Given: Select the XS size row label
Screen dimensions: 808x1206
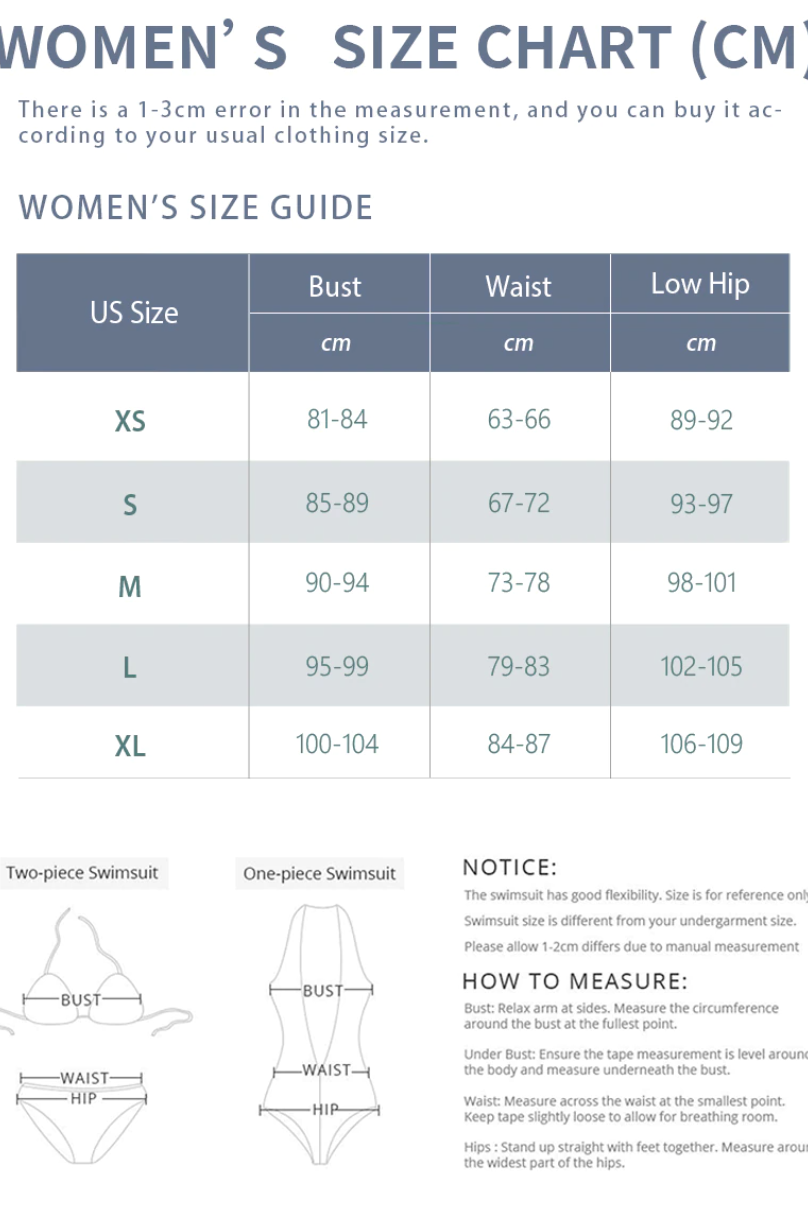Looking at the screenshot, I should (130, 421).
